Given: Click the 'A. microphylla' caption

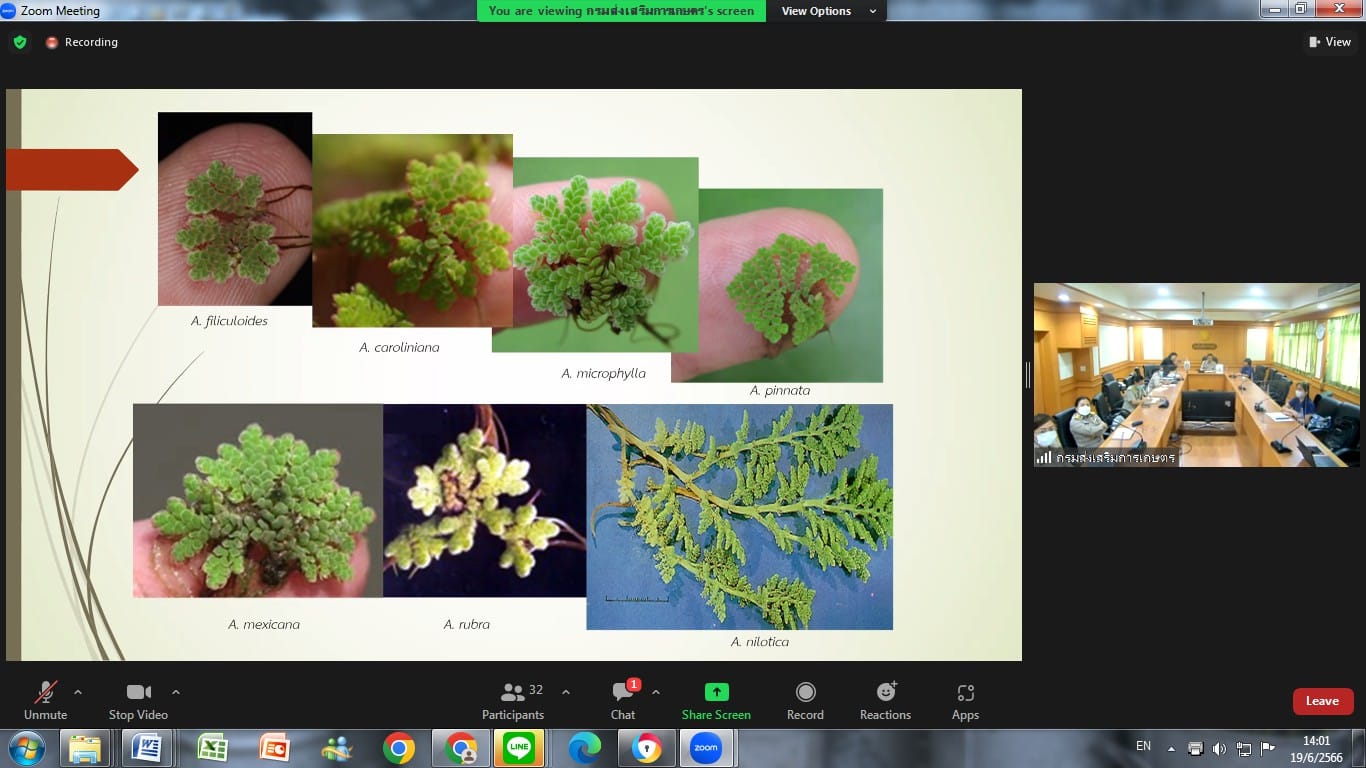Looking at the screenshot, I should point(603,373).
